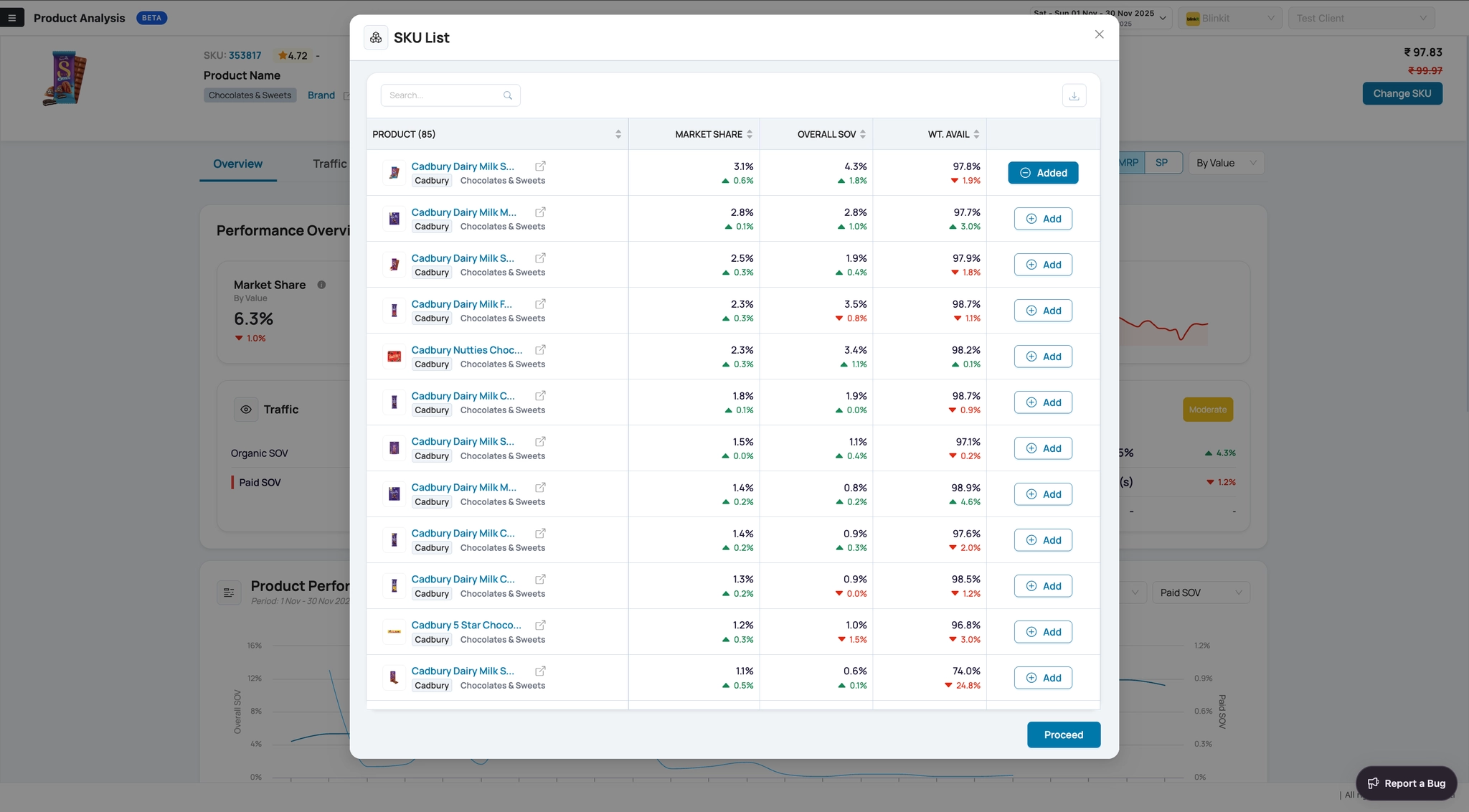Open the hamburger menu icon

[x=12, y=18]
